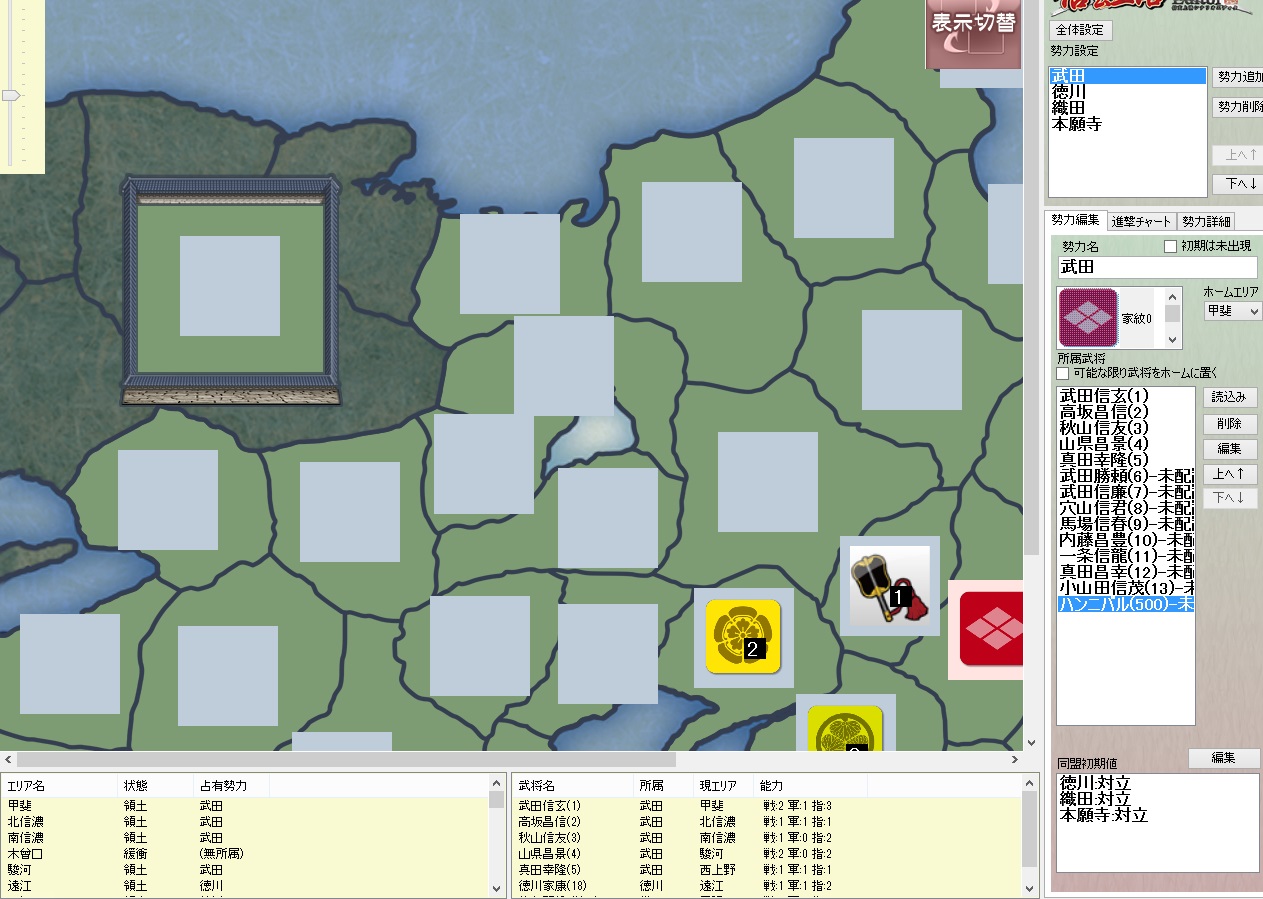Screen dimensions: 1263x899
Task: Select highlighted officer ハンニバル(500)
Action: pos(1126,604)
